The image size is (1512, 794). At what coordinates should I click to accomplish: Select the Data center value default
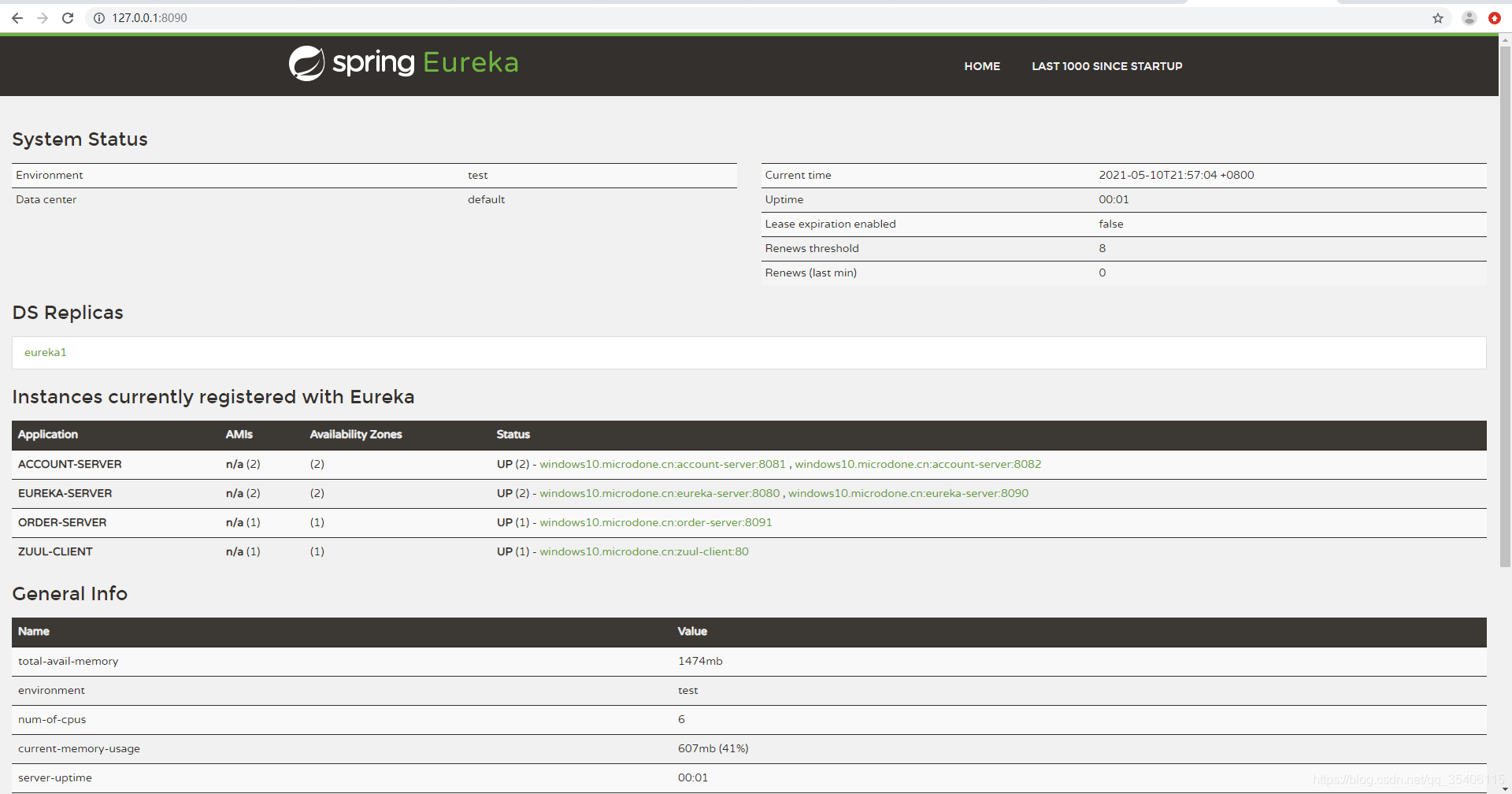coord(487,199)
